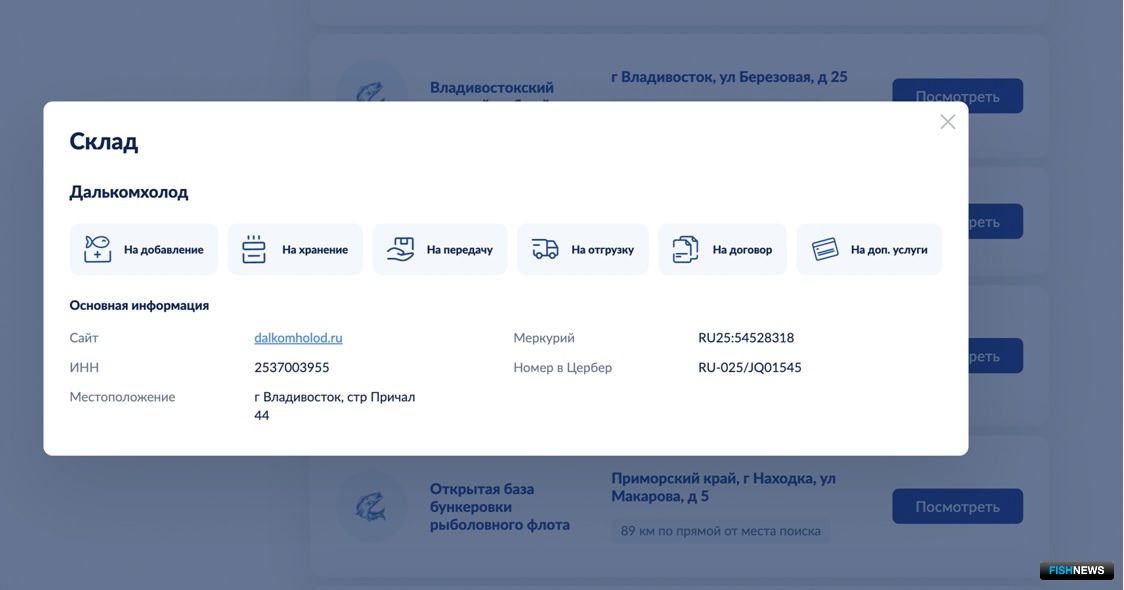This screenshot has width=1124, height=590.
Task: Click the Сайт field label
Action: (84, 338)
